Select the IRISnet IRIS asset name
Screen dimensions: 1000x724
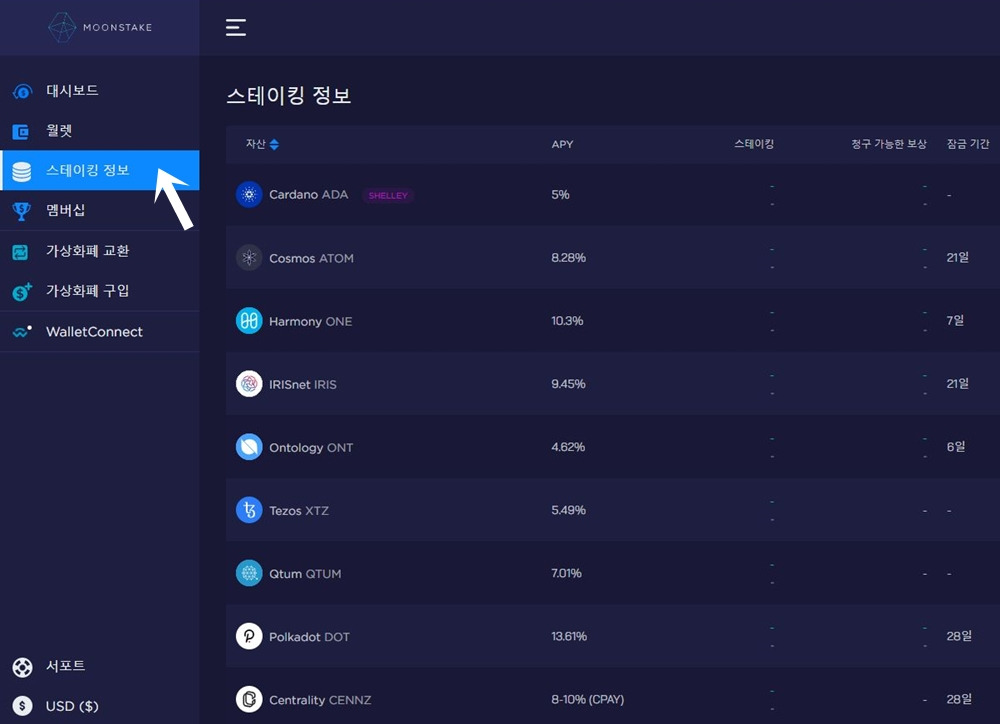pos(303,385)
